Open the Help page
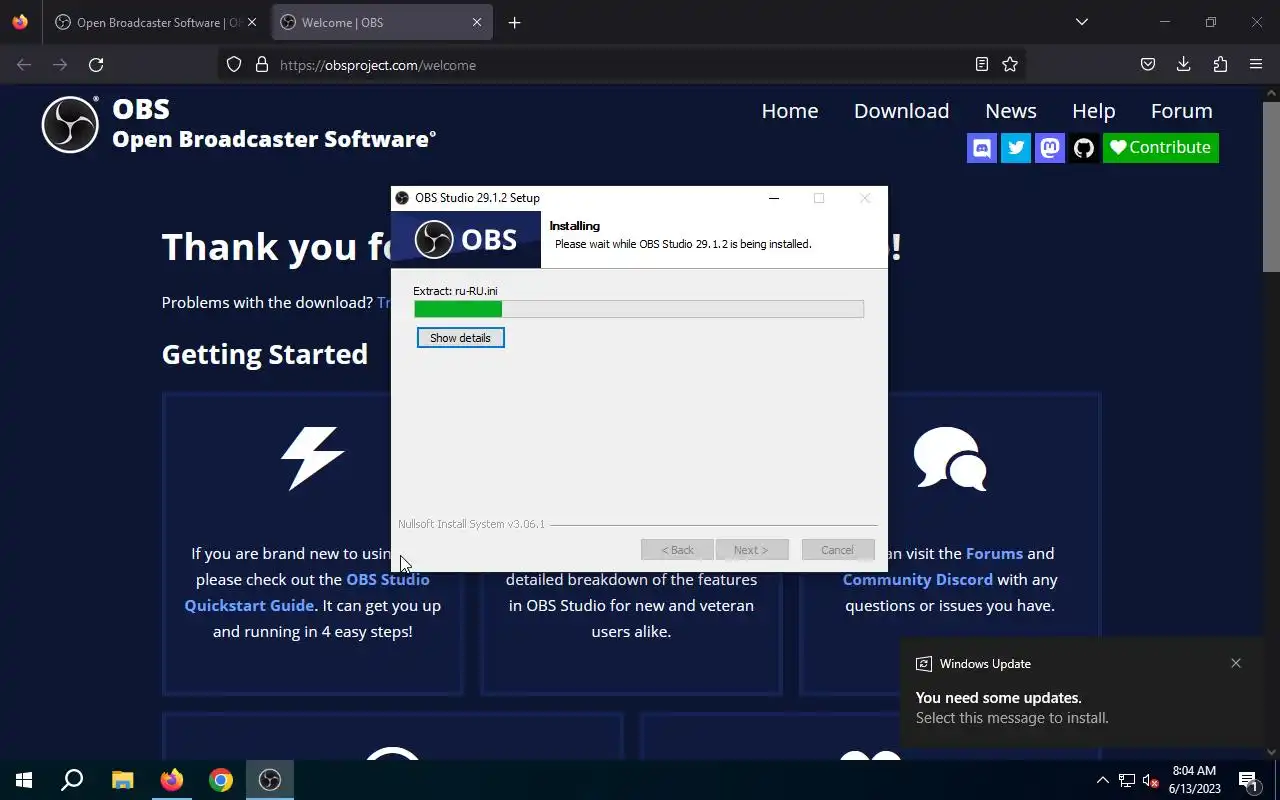 (x=1093, y=111)
